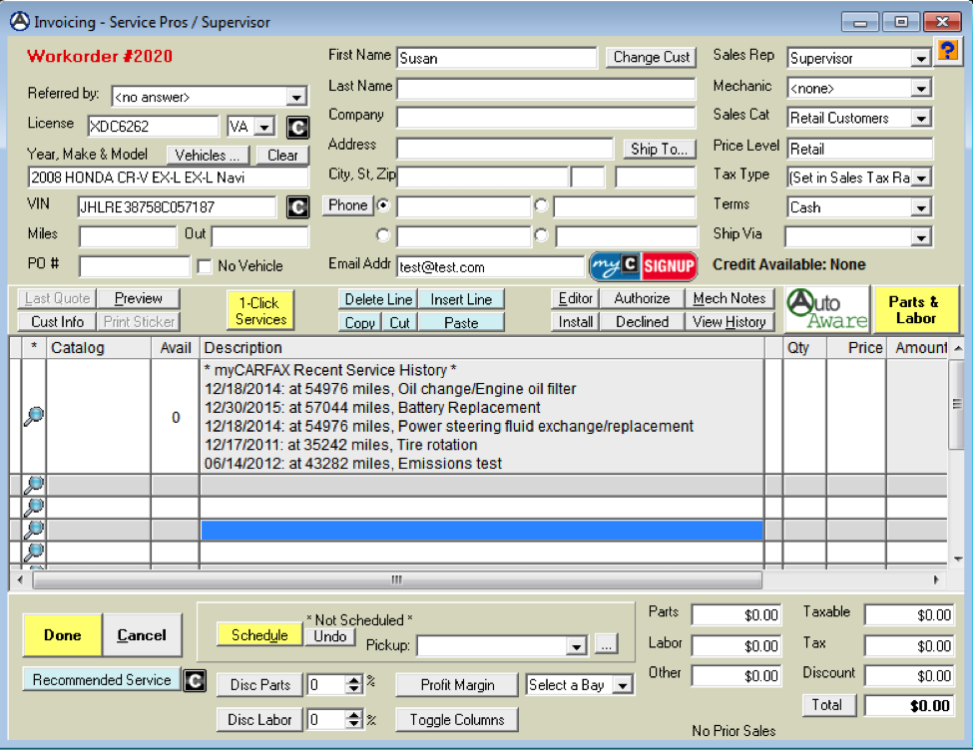This screenshot has height=750, width=973.
Task: Click the magnifier icon on the blue highlighted row
Action: [34, 530]
